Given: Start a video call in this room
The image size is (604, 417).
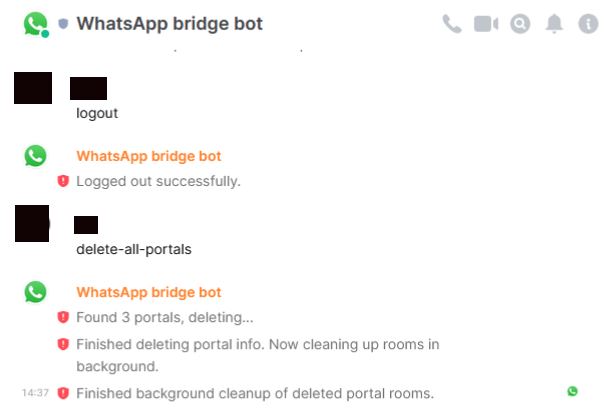Looking at the screenshot, I should pos(486,24).
